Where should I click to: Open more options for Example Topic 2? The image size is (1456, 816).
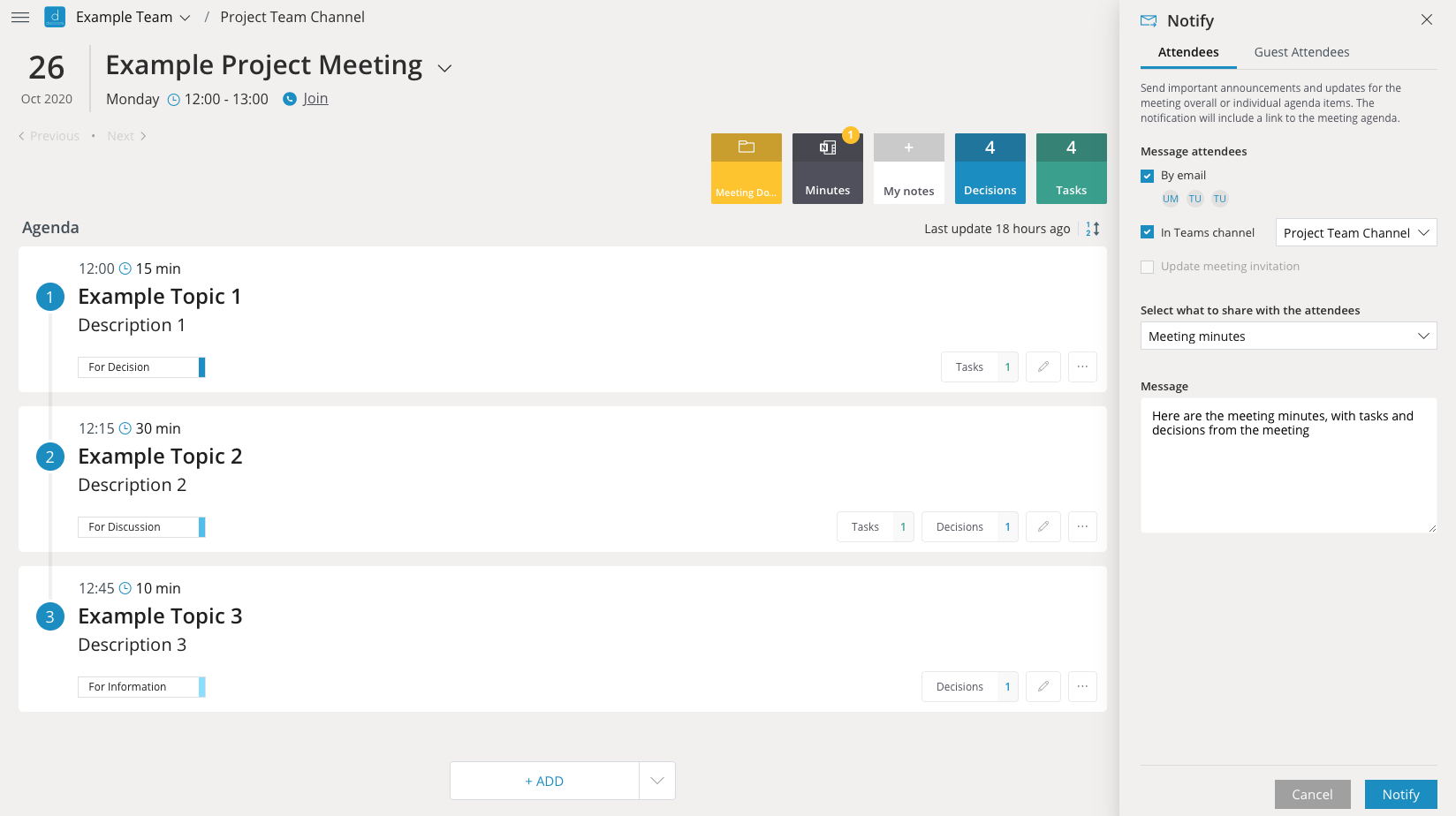[x=1082, y=526]
